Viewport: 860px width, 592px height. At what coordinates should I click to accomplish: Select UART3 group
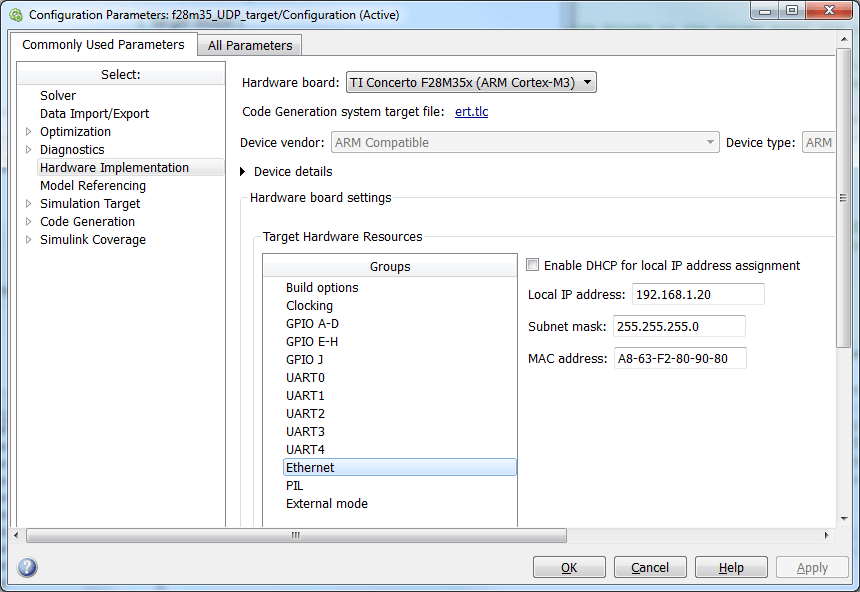pos(305,432)
